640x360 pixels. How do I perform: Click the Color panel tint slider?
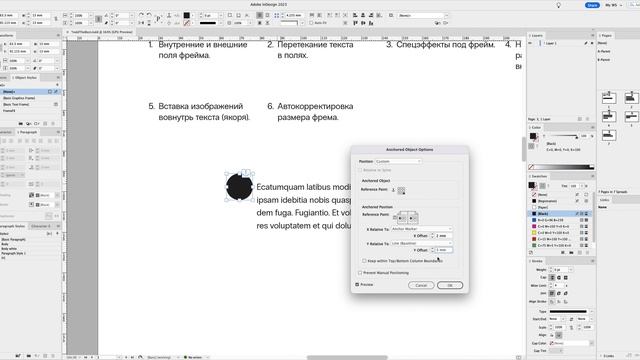tap(562, 136)
